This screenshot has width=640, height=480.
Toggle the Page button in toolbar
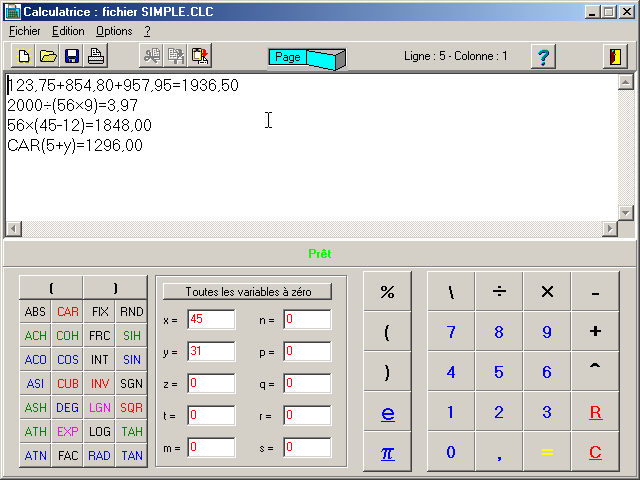pyautogui.click(x=306, y=57)
